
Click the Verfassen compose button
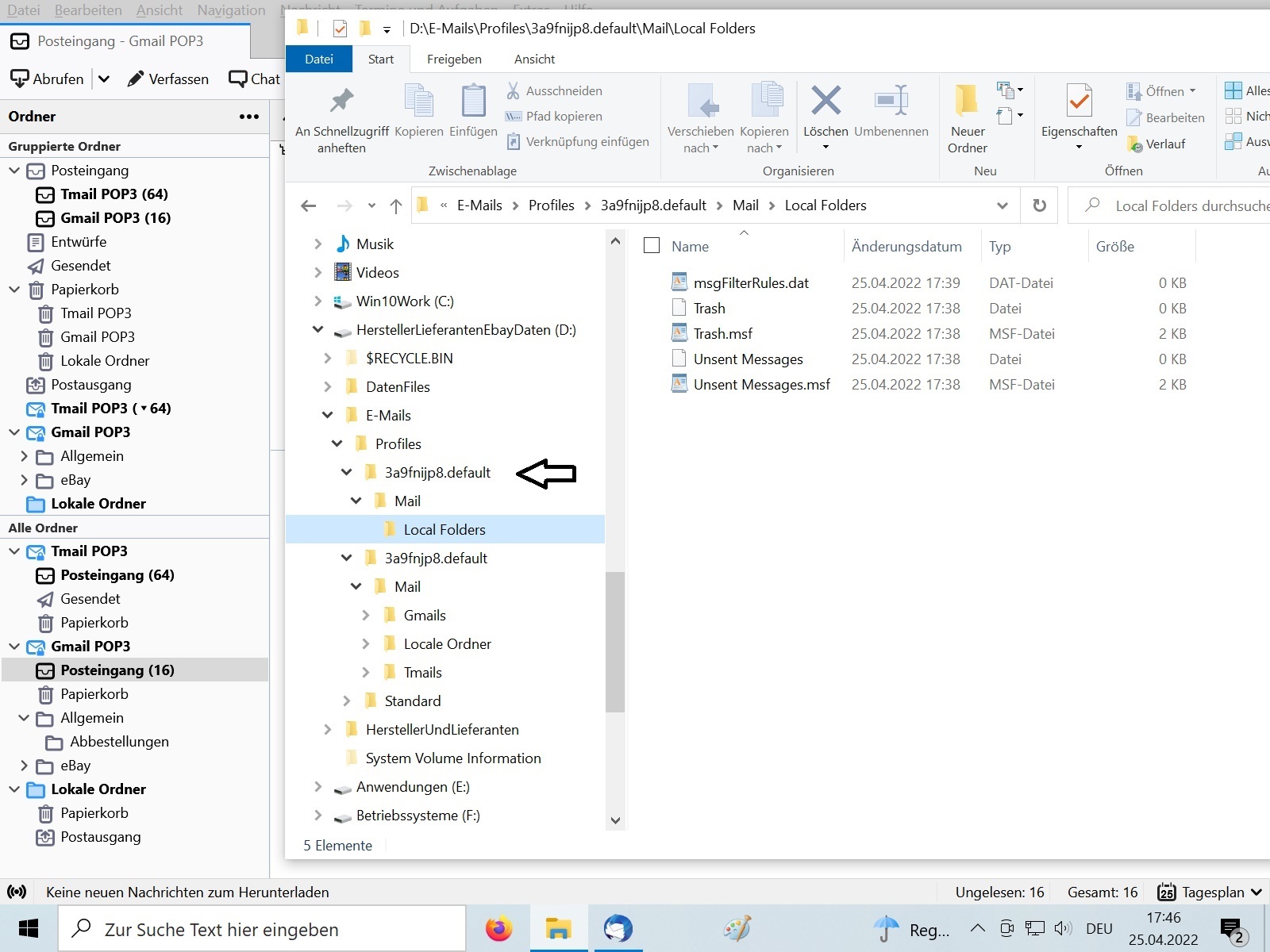(168, 79)
